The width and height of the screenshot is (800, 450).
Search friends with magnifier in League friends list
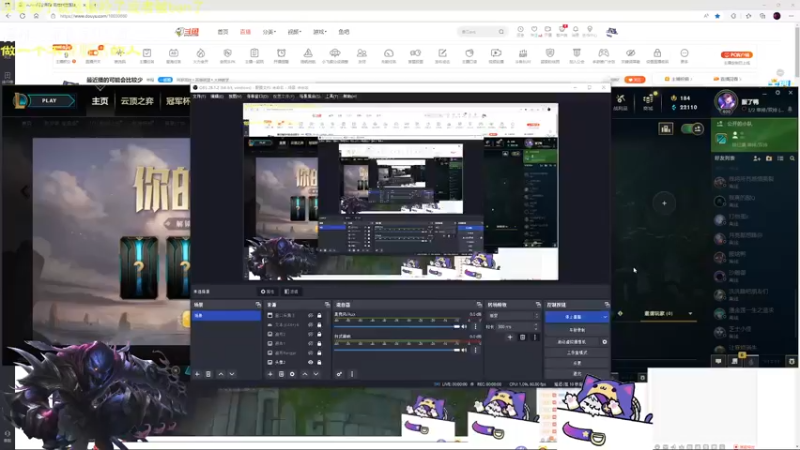click(792, 159)
